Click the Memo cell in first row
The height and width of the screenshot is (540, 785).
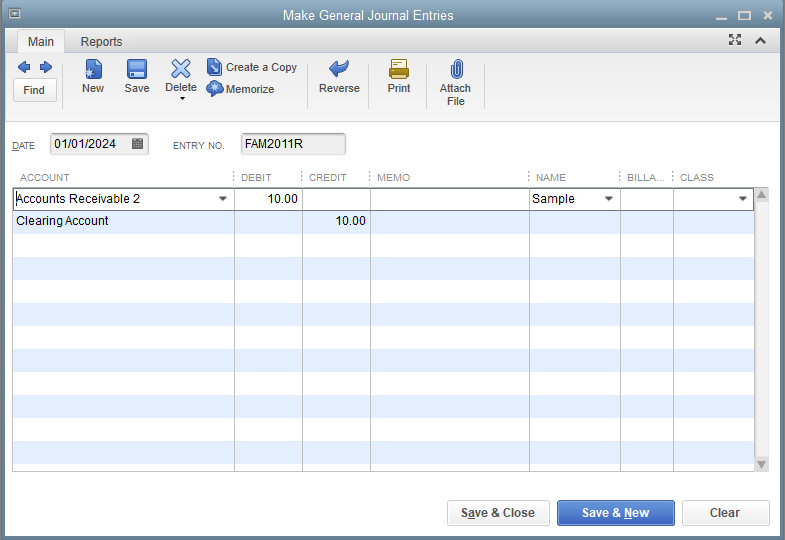(450, 199)
